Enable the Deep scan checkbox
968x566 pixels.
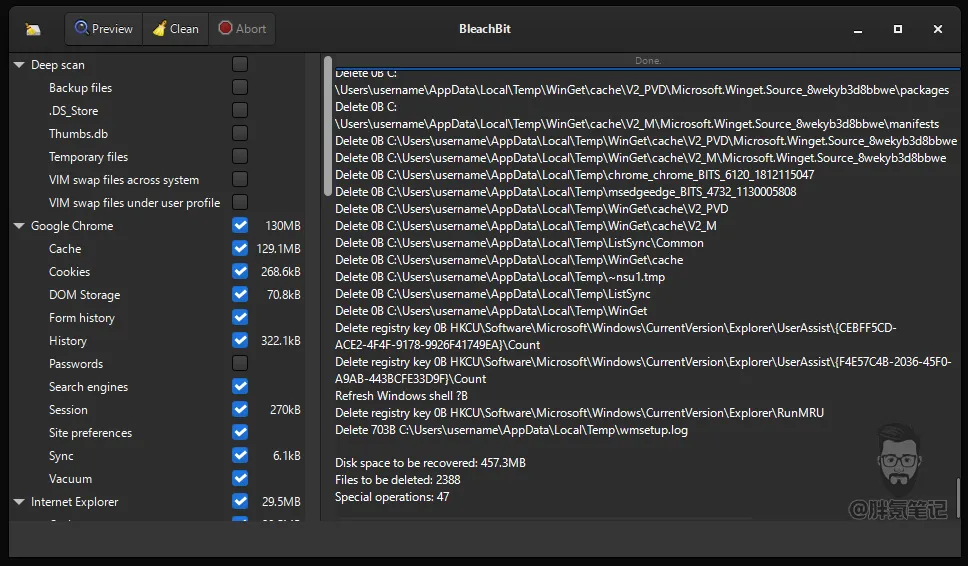240,64
